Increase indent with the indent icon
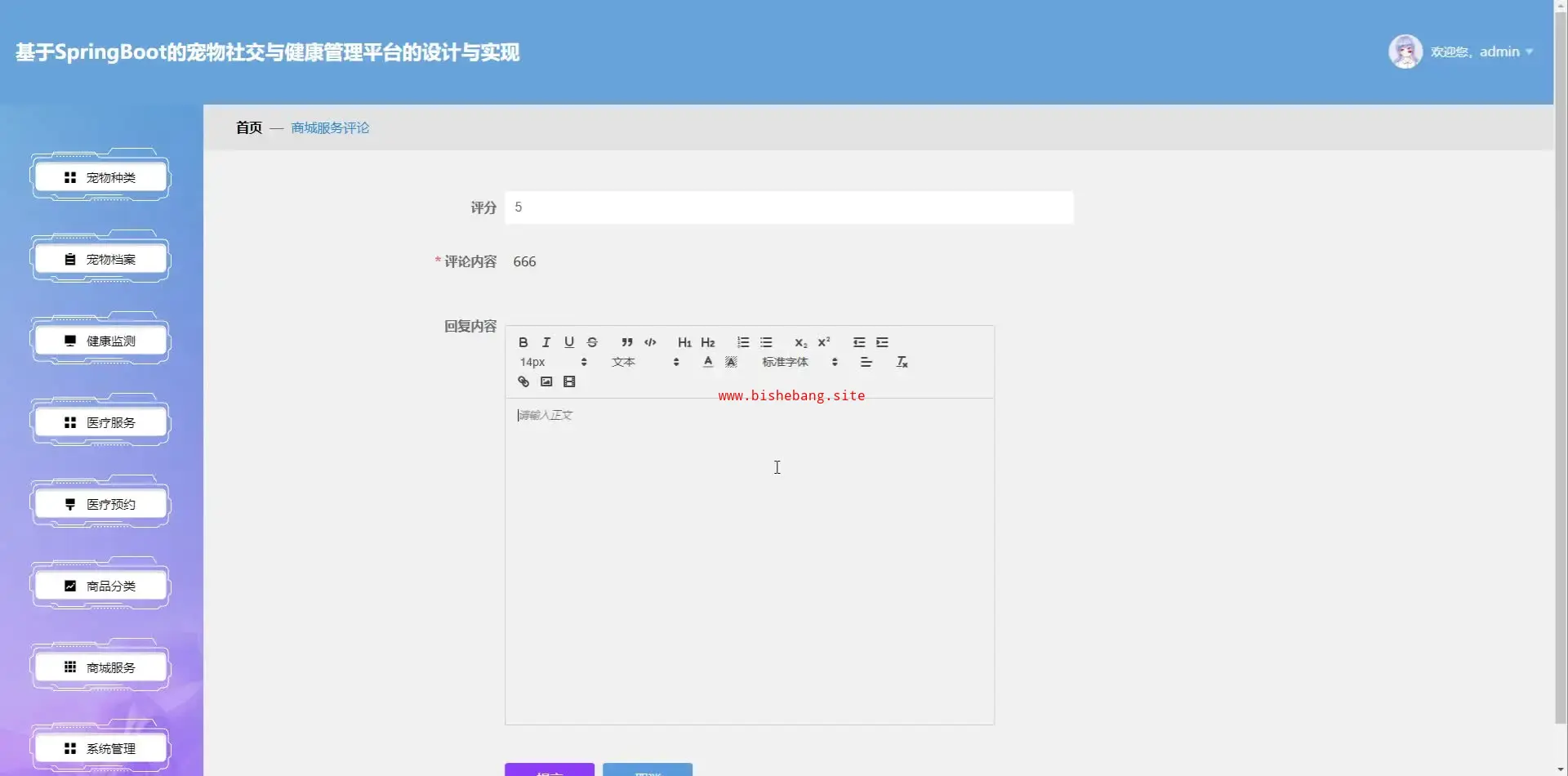This screenshot has height=776, width=1568. [882, 342]
